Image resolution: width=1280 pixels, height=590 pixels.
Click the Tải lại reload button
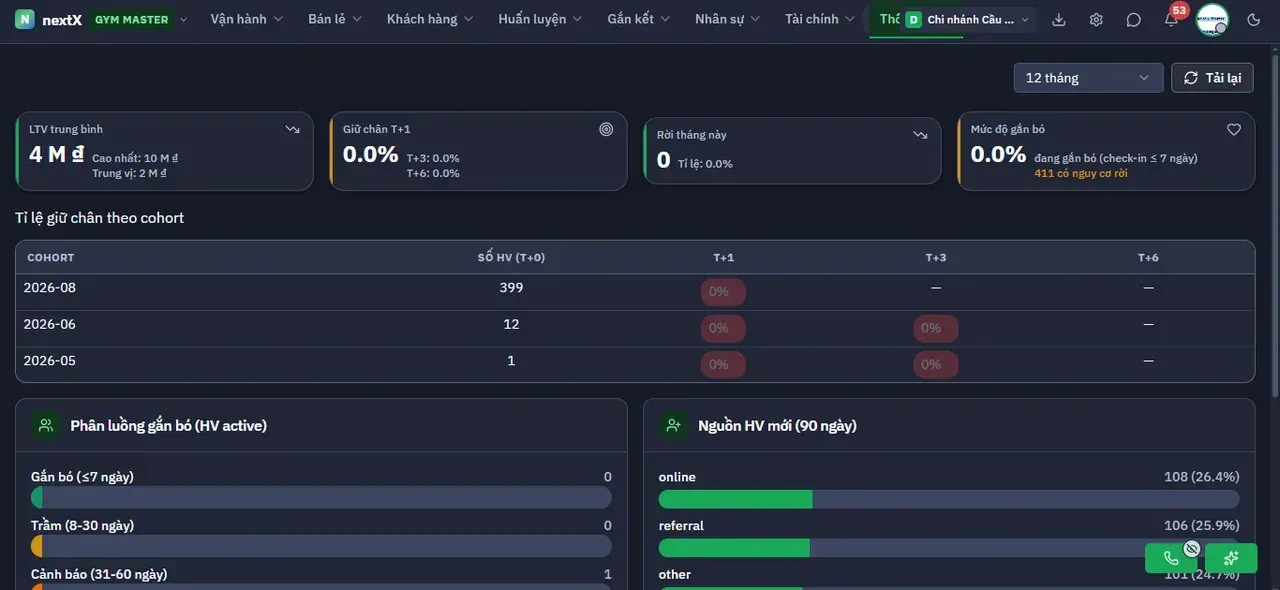click(1212, 78)
